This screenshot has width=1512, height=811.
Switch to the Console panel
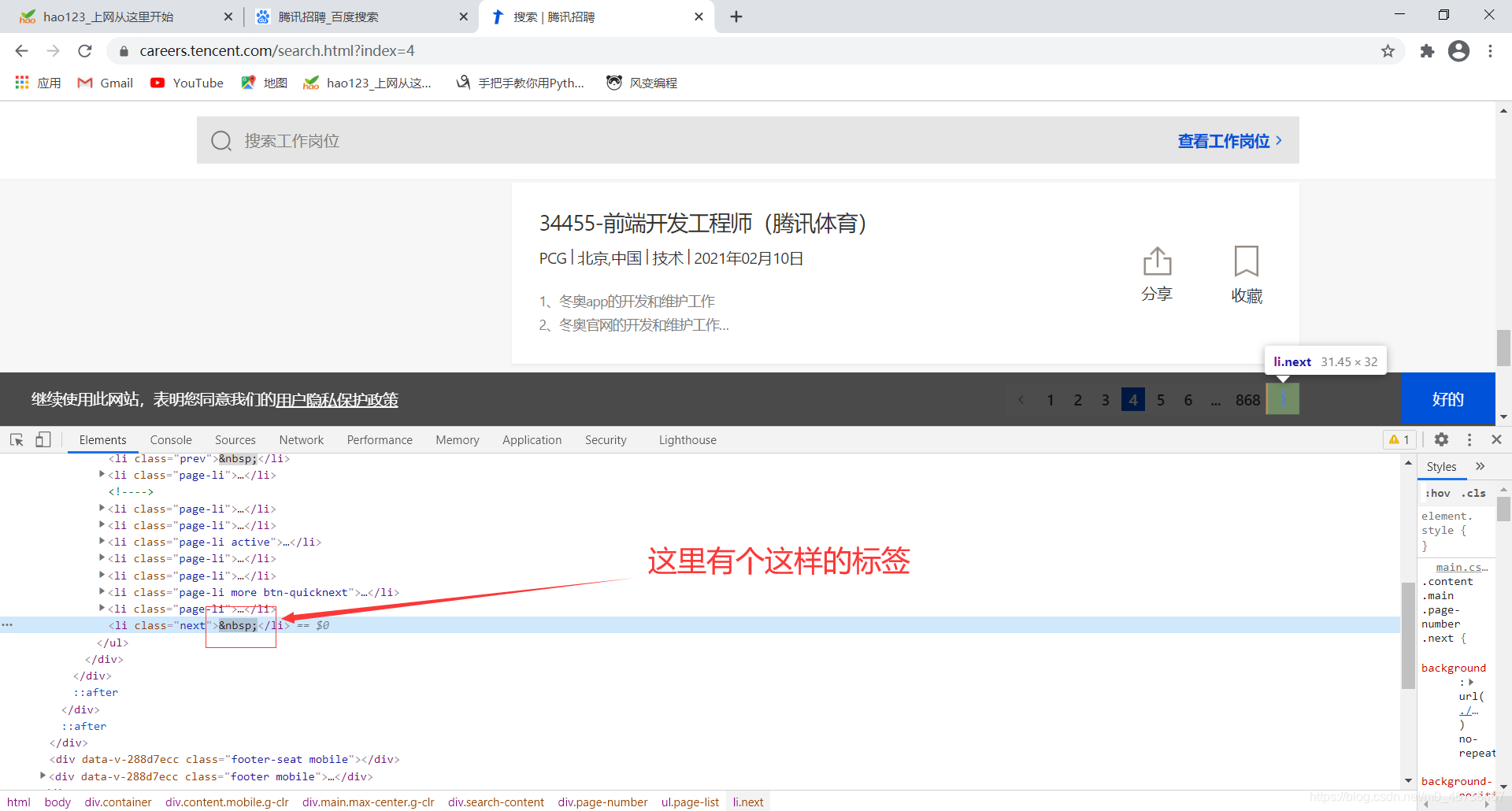tap(171, 440)
